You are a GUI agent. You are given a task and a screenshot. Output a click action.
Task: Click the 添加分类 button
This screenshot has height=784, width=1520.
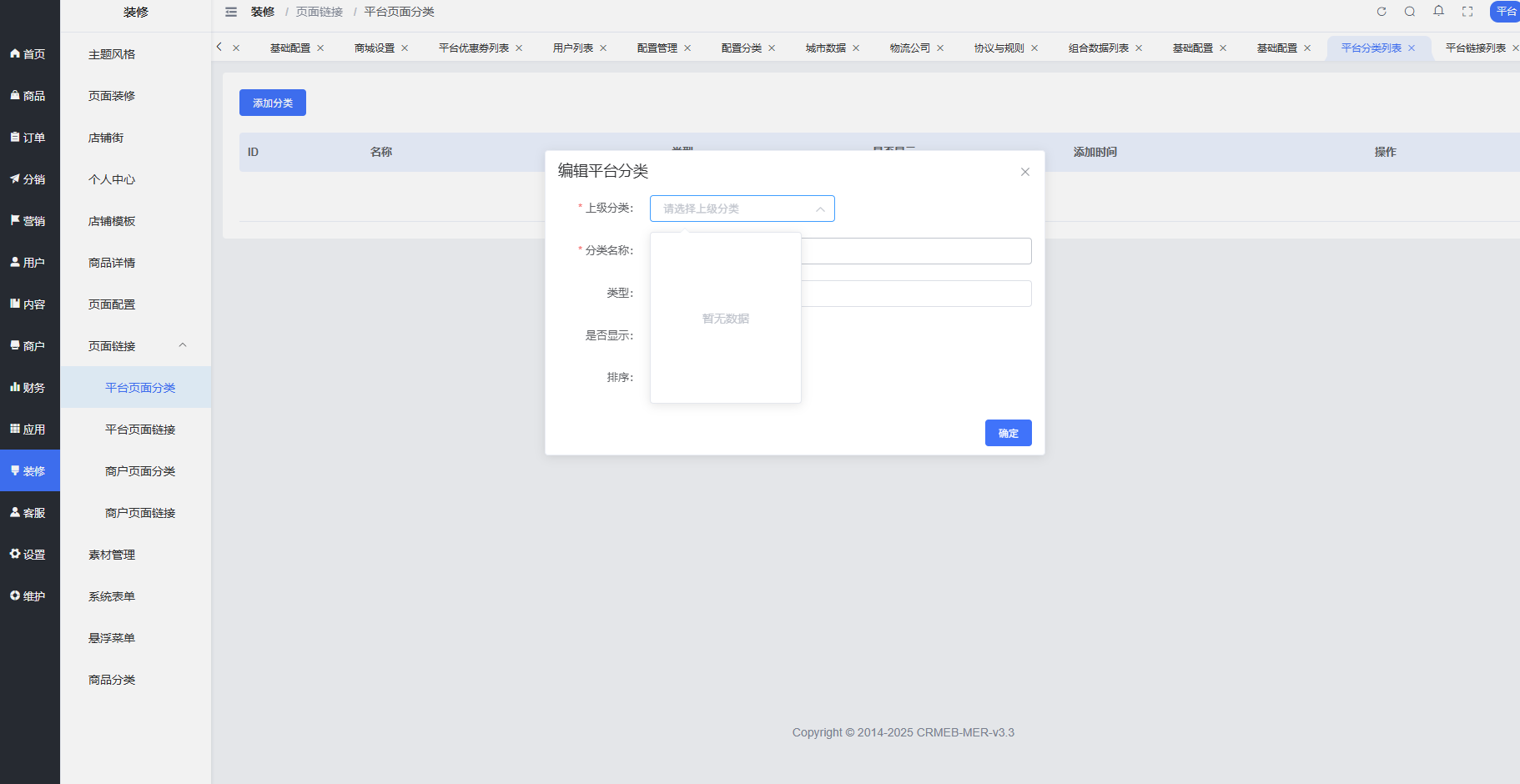273,103
